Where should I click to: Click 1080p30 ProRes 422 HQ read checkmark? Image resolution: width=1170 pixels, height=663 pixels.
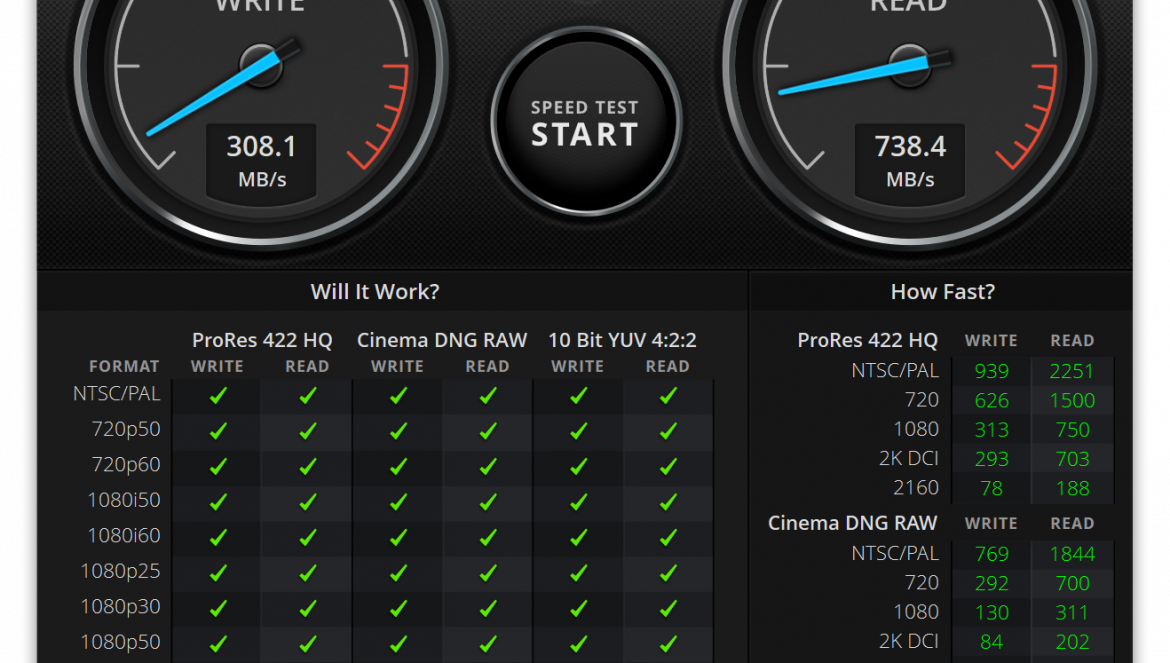click(x=307, y=609)
